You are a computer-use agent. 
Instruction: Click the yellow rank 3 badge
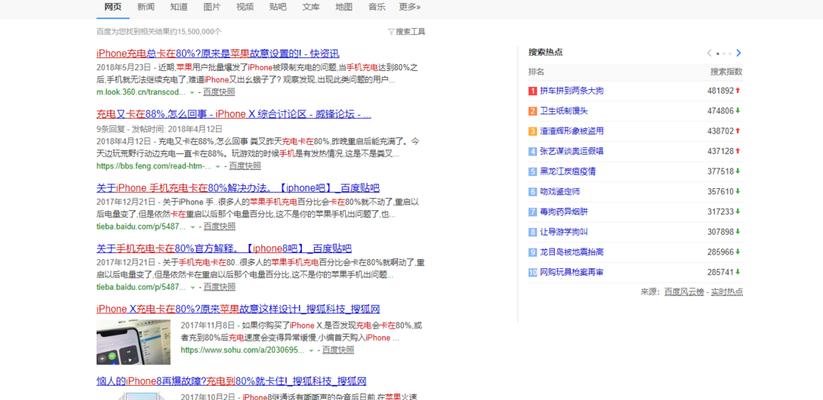(x=533, y=131)
